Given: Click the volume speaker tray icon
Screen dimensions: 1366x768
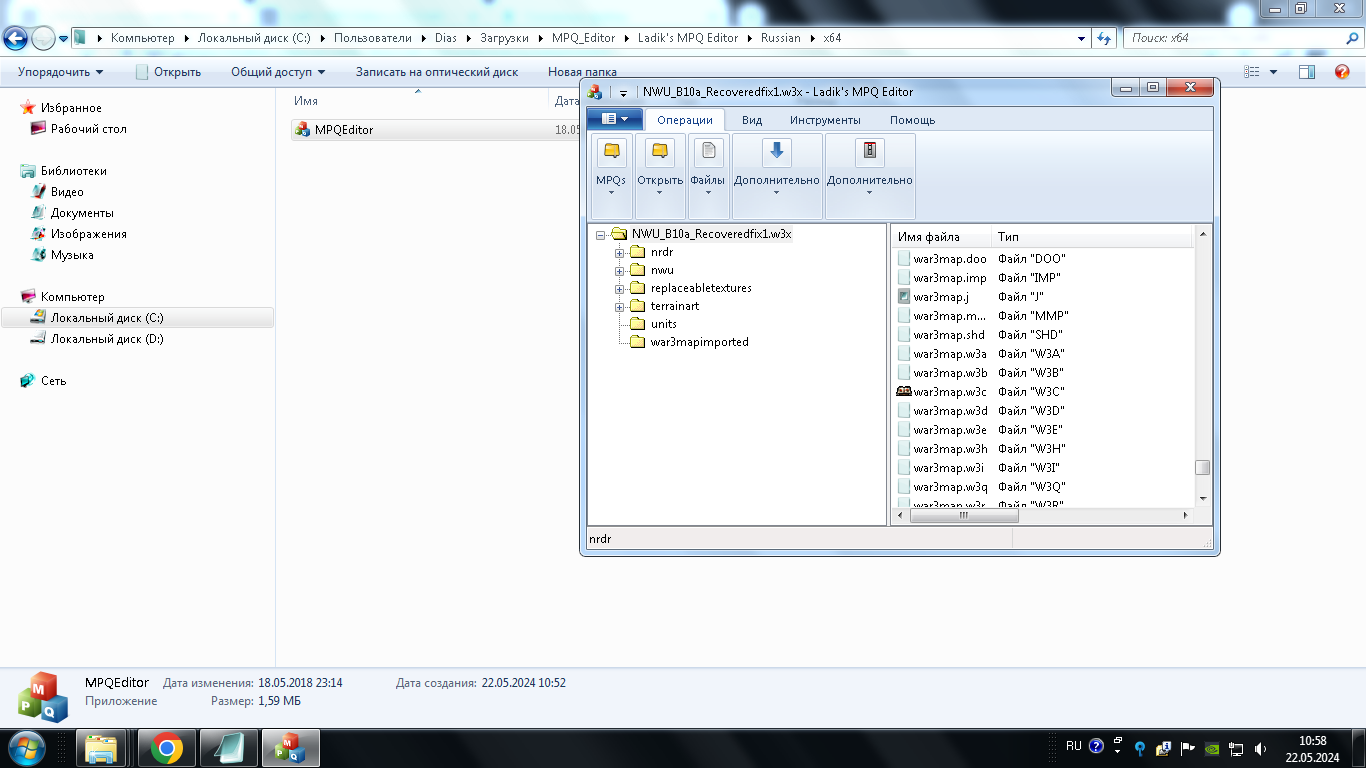Looking at the screenshot, I should tap(1260, 747).
